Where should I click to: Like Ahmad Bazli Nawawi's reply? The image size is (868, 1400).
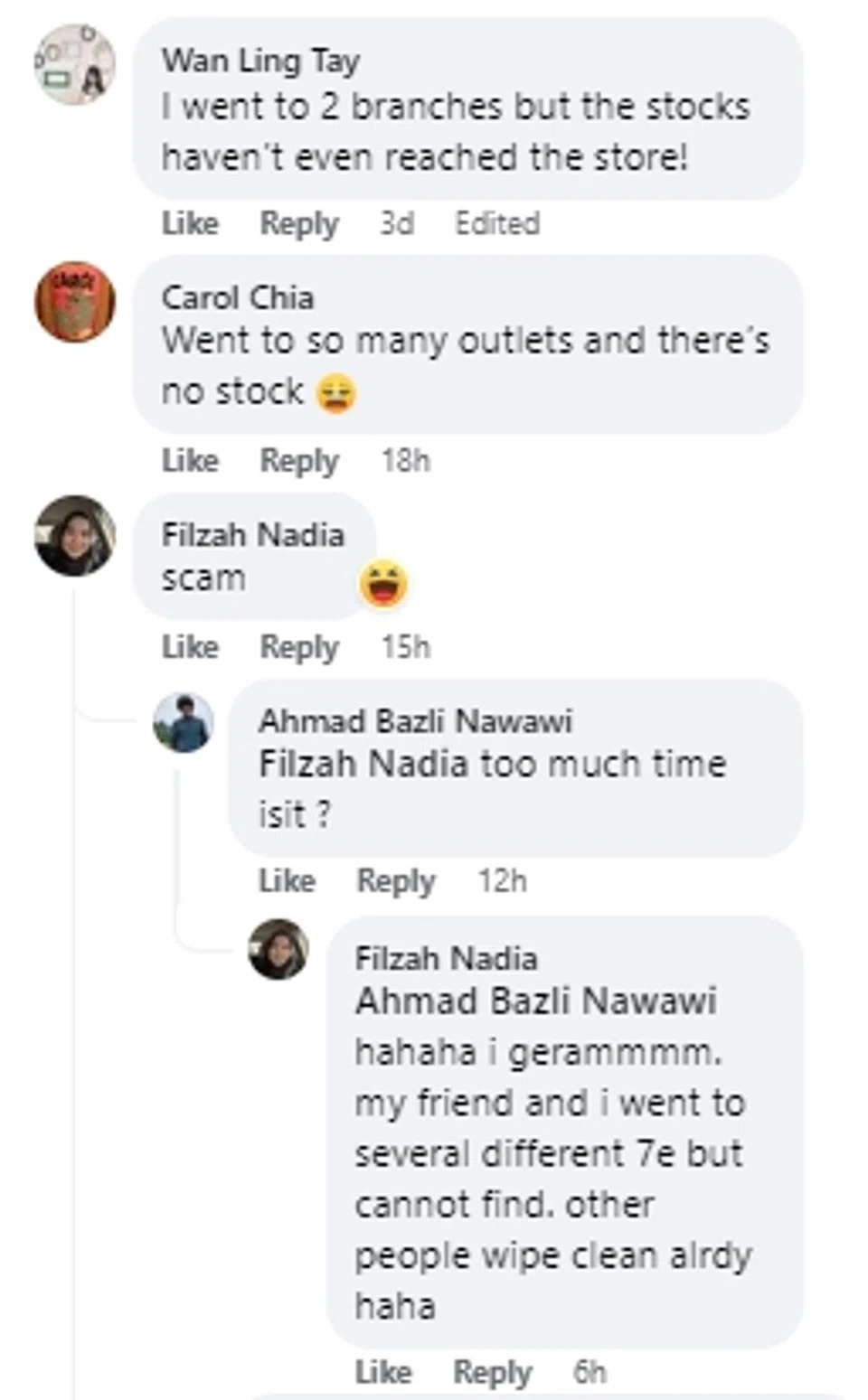(x=287, y=880)
